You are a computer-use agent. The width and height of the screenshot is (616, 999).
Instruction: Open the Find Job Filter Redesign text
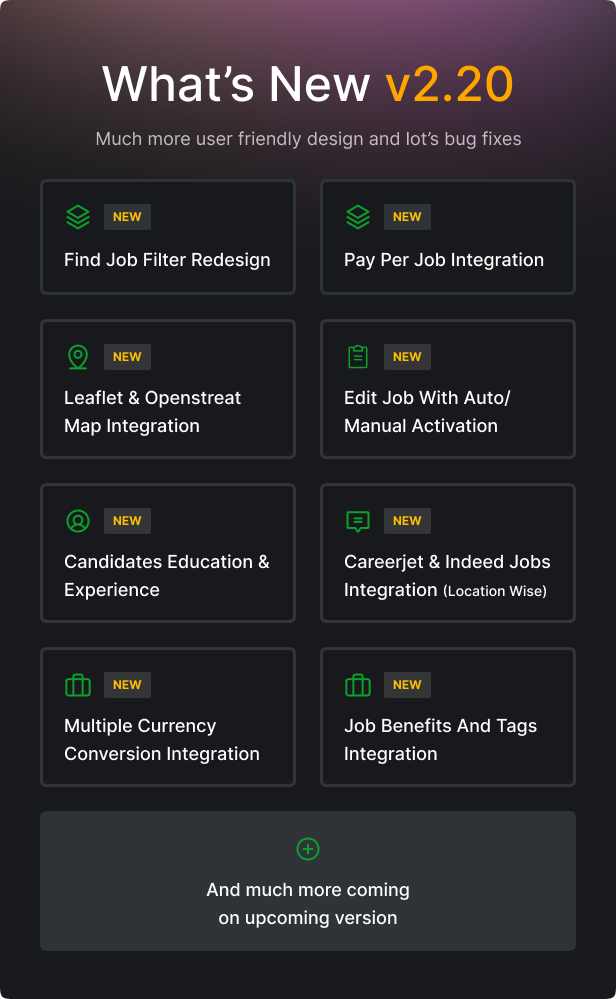(167, 260)
